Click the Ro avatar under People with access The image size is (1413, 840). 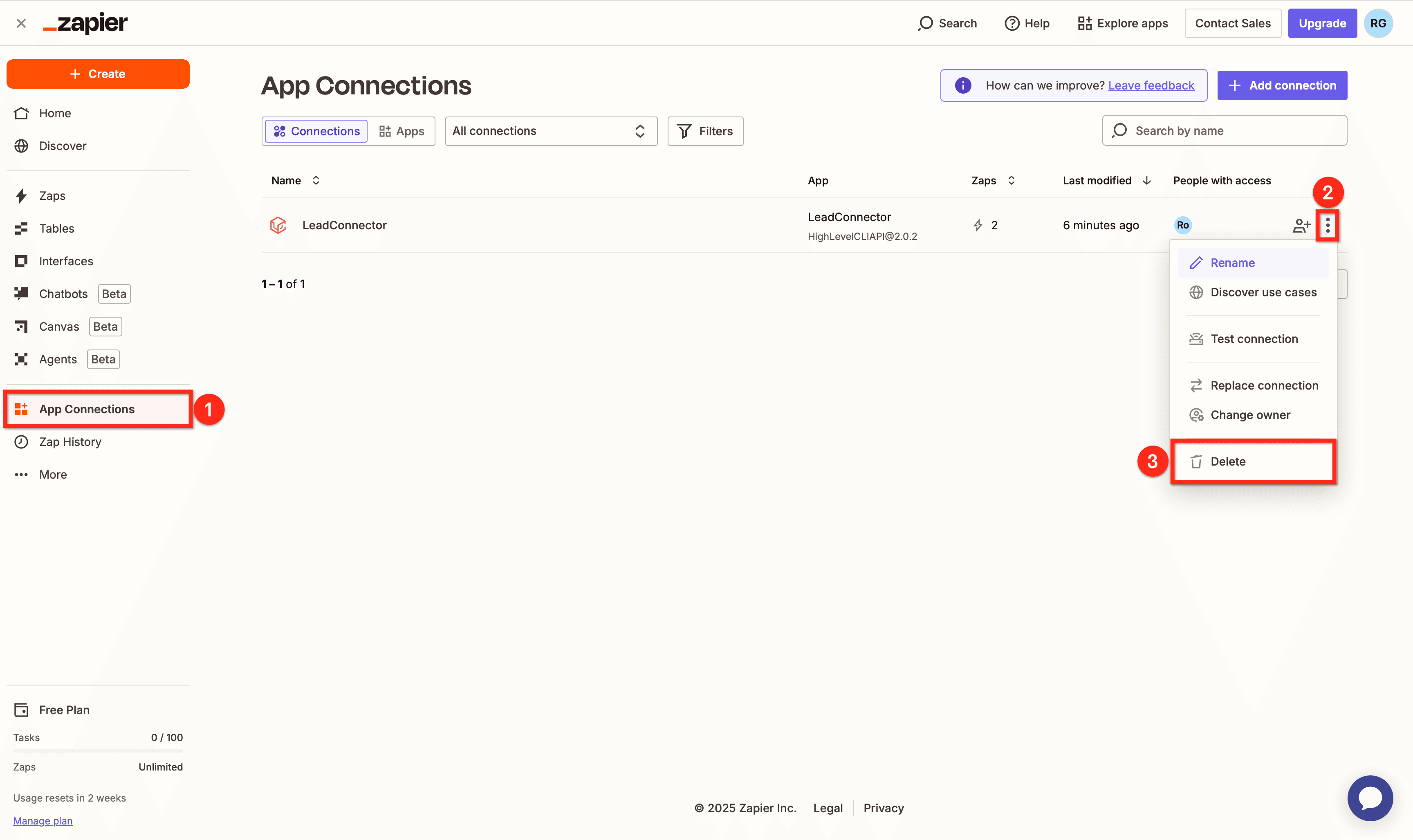click(x=1182, y=225)
